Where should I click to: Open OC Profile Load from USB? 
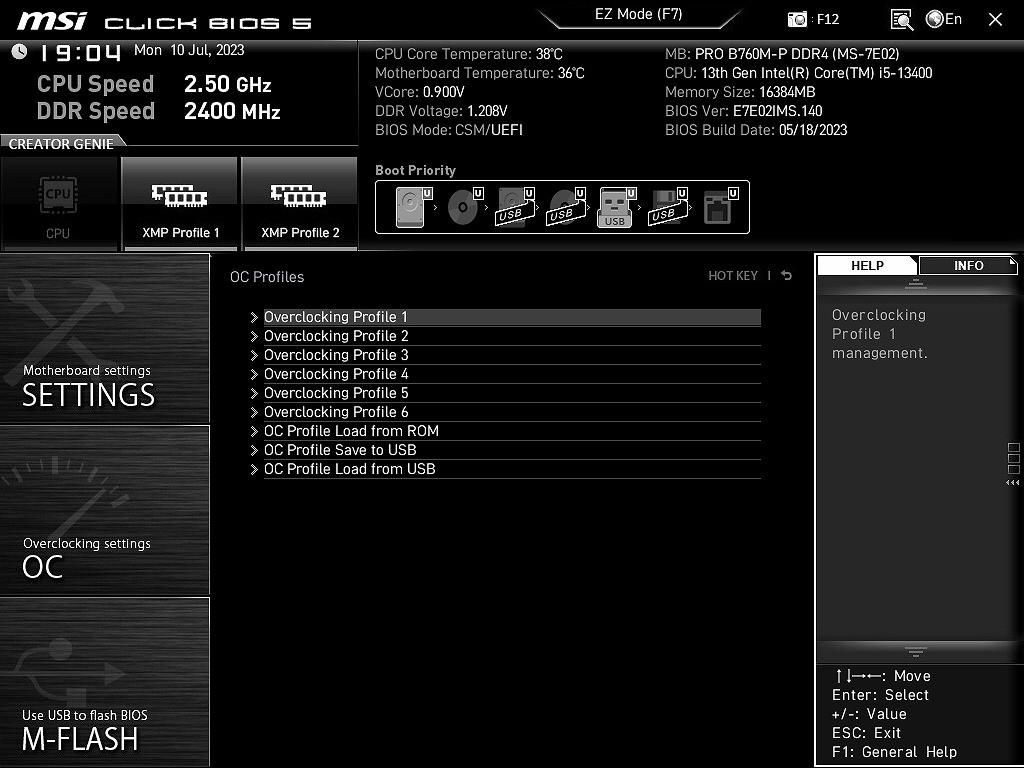coord(512,469)
